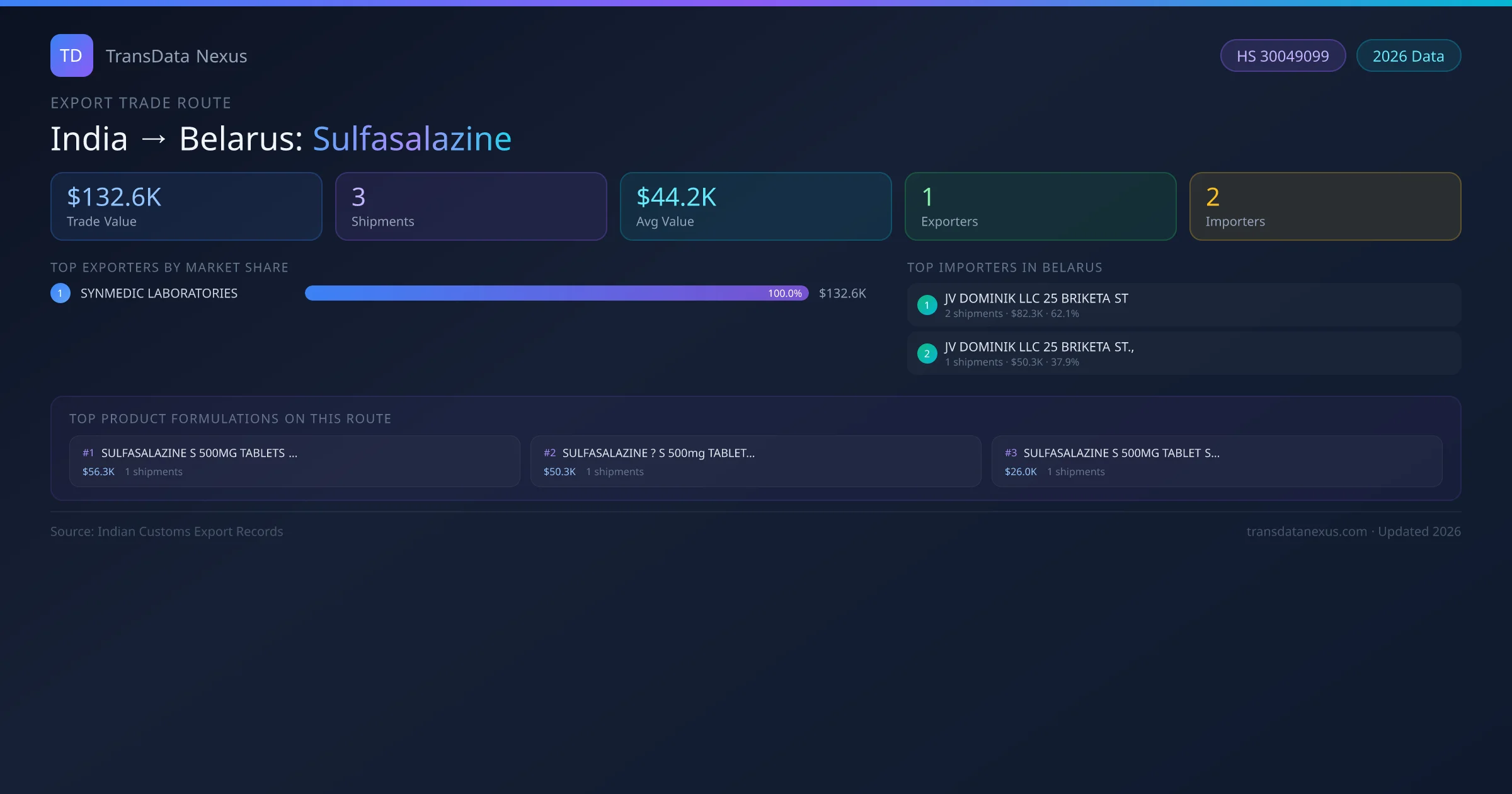Click the Synmedic Laboratories market share bar
The height and width of the screenshot is (794, 1512).
click(x=556, y=293)
